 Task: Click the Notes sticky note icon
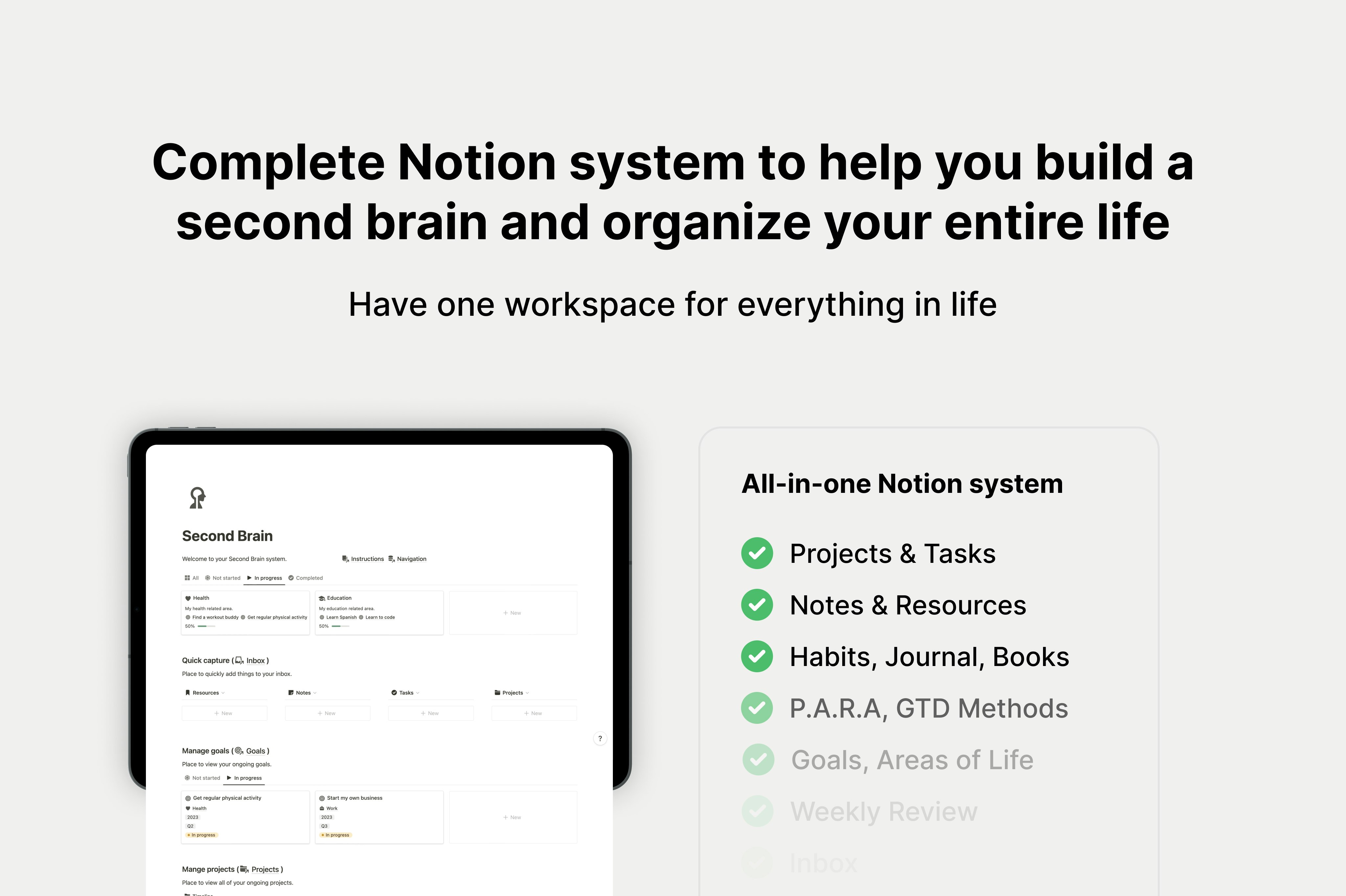pyautogui.click(x=291, y=693)
